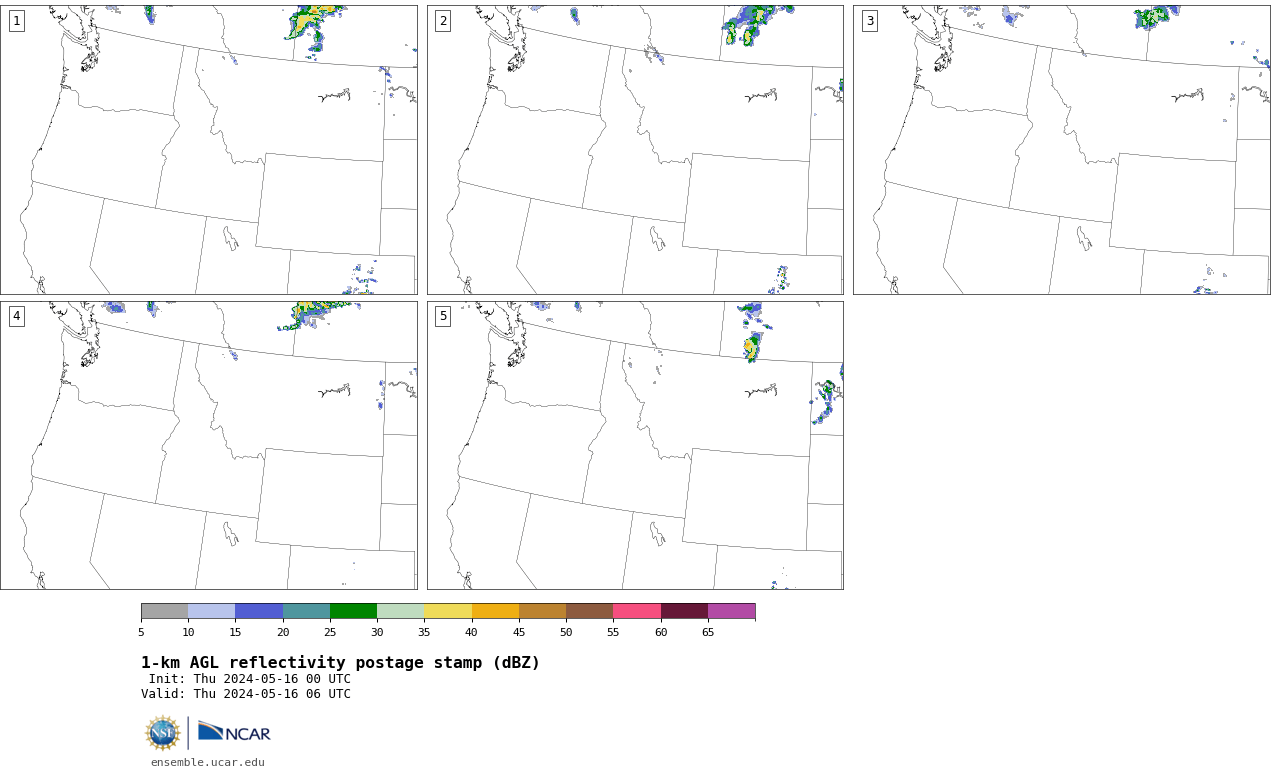This screenshot has width=1280, height=773.
Task: Click the colorbar tick label 65
Action: [x=708, y=632]
